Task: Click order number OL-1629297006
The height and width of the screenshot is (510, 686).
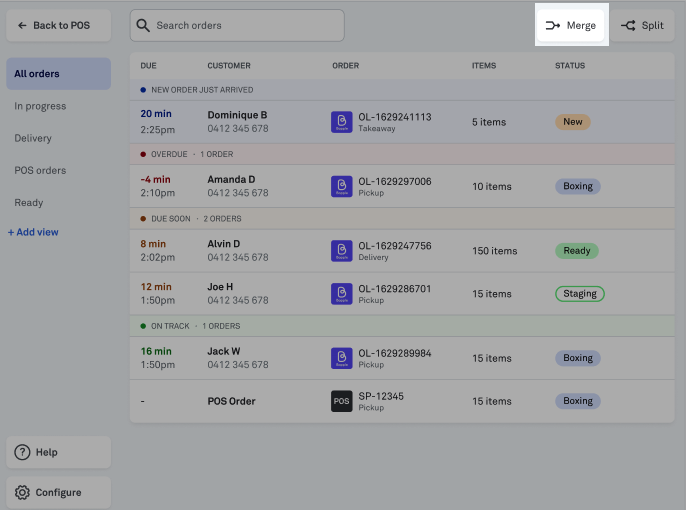Action: 395,181
